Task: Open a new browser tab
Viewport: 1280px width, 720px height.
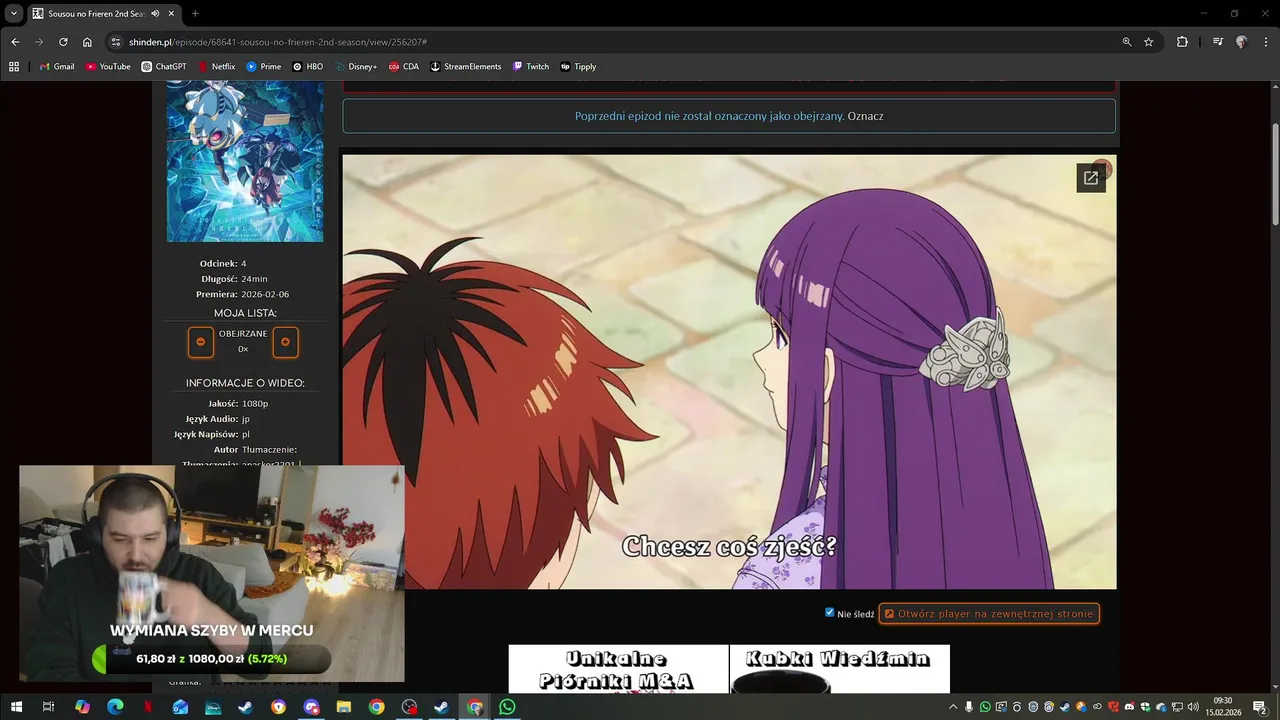Action: coord(195,14)
